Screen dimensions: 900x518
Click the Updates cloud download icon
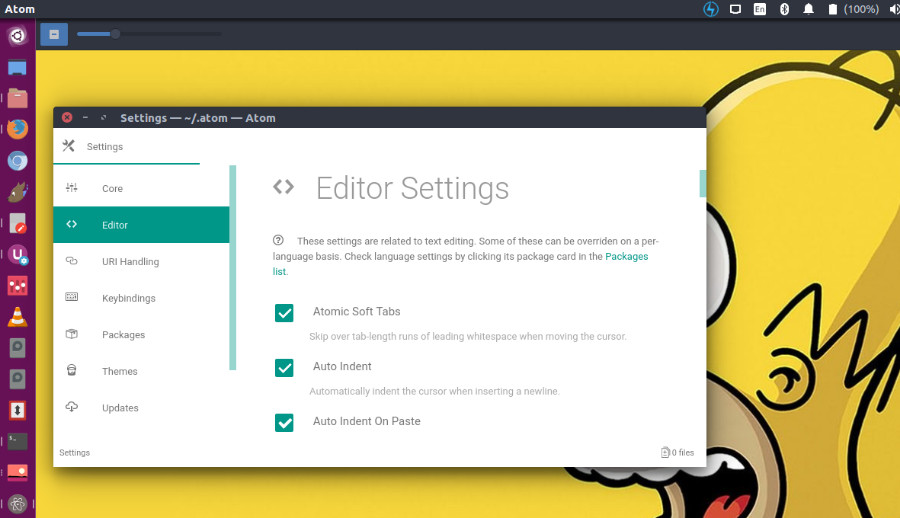[72, 407]
